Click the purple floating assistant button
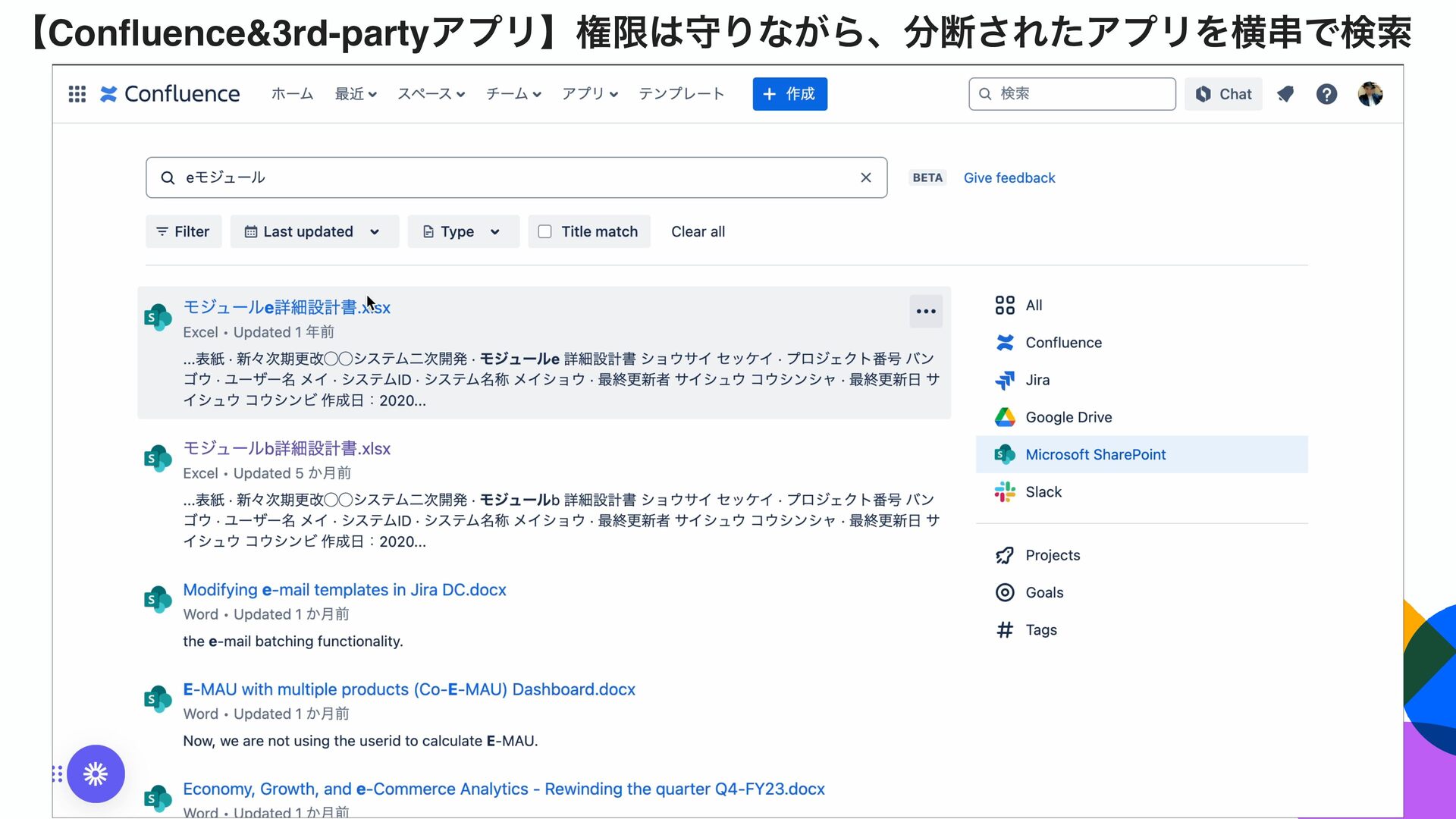Viewport: 1456px width, 819px height. tap(96, 773)
